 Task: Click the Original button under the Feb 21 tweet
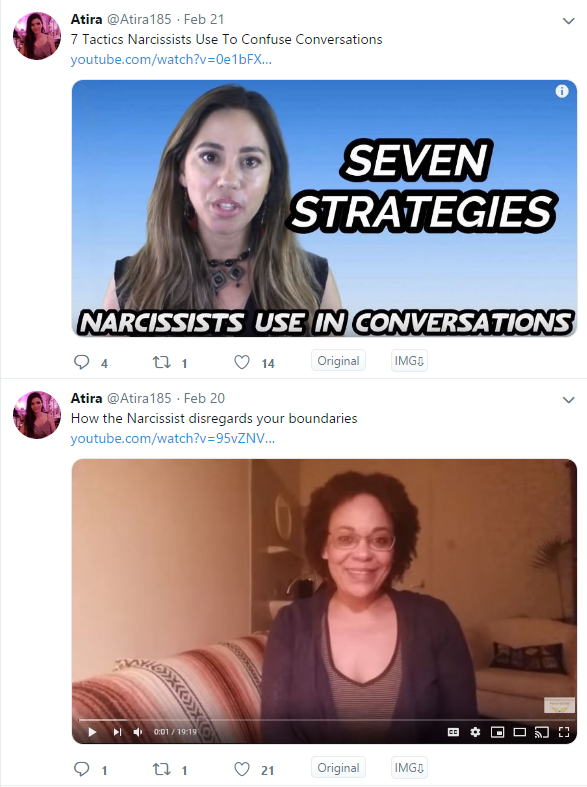click(338, 361)
